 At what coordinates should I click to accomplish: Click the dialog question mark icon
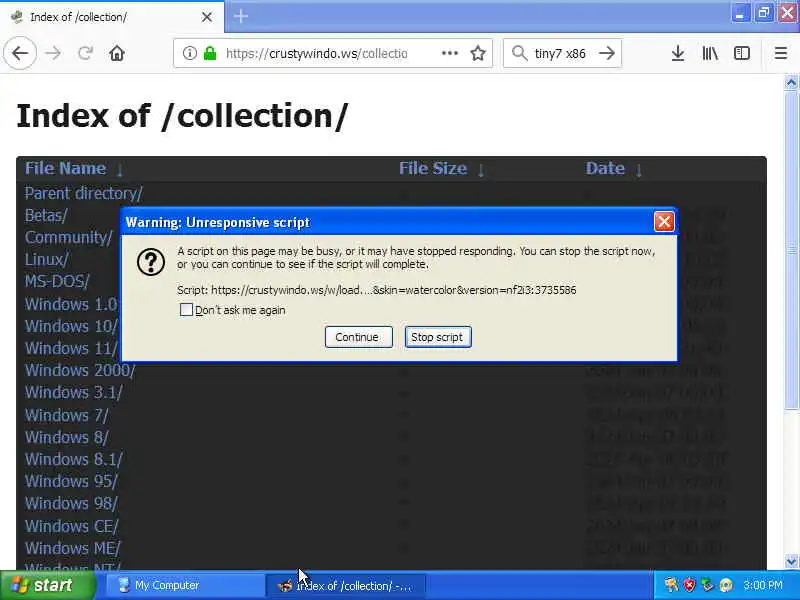(151, 262)
